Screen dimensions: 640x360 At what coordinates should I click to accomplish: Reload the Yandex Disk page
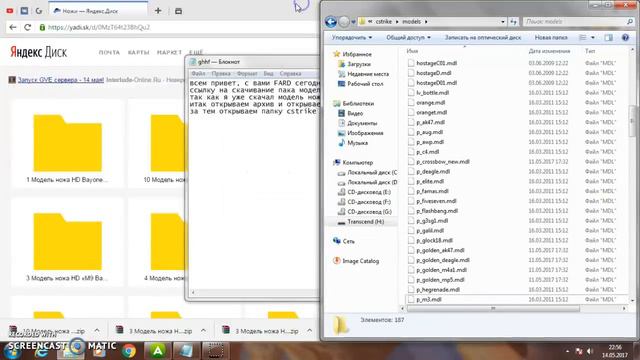coord(27,27)
